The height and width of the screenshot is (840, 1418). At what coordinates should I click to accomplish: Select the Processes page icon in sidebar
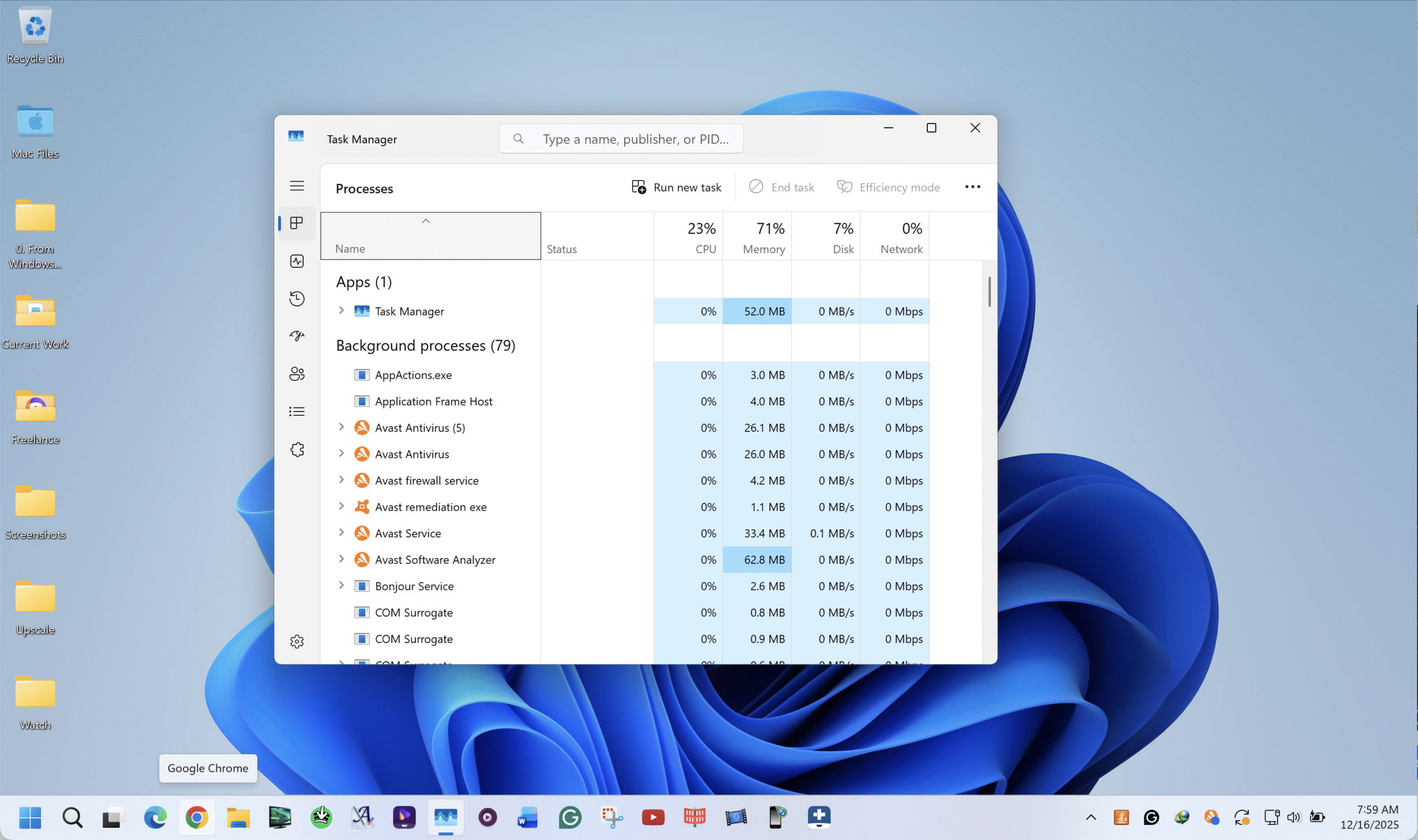pyautogui.click(x=297, y=223)
